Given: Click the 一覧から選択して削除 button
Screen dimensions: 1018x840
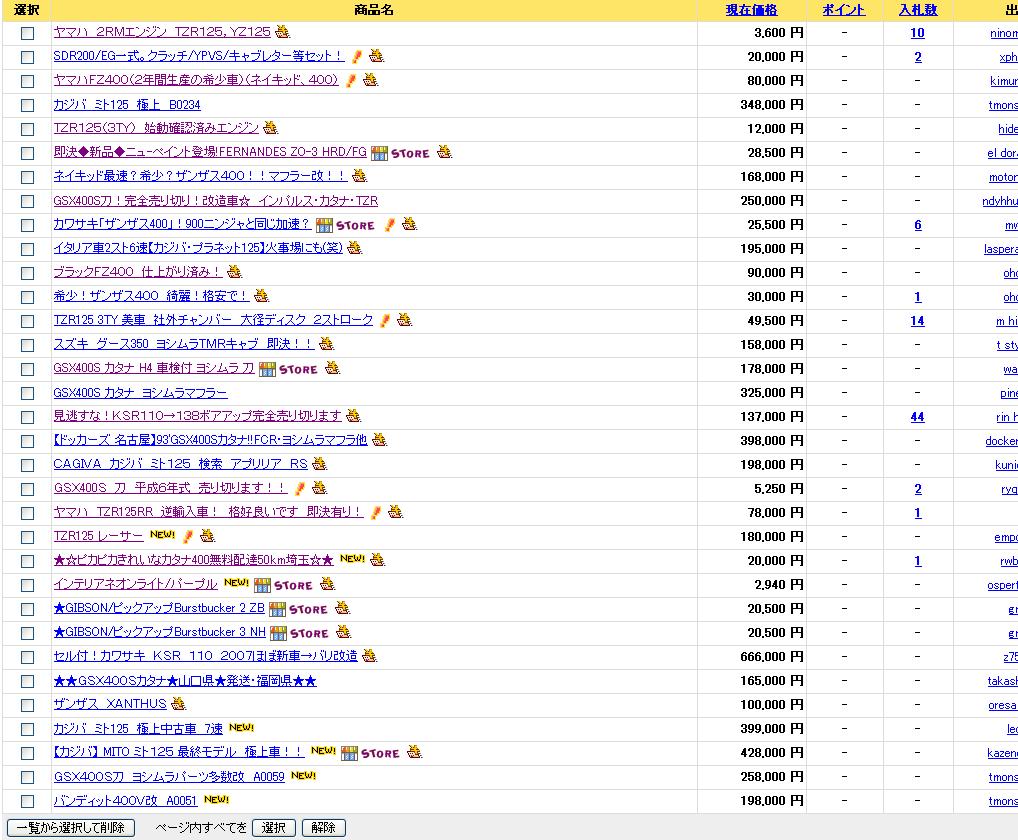Looking at the screenshot, I should click(x=71, y=828).
